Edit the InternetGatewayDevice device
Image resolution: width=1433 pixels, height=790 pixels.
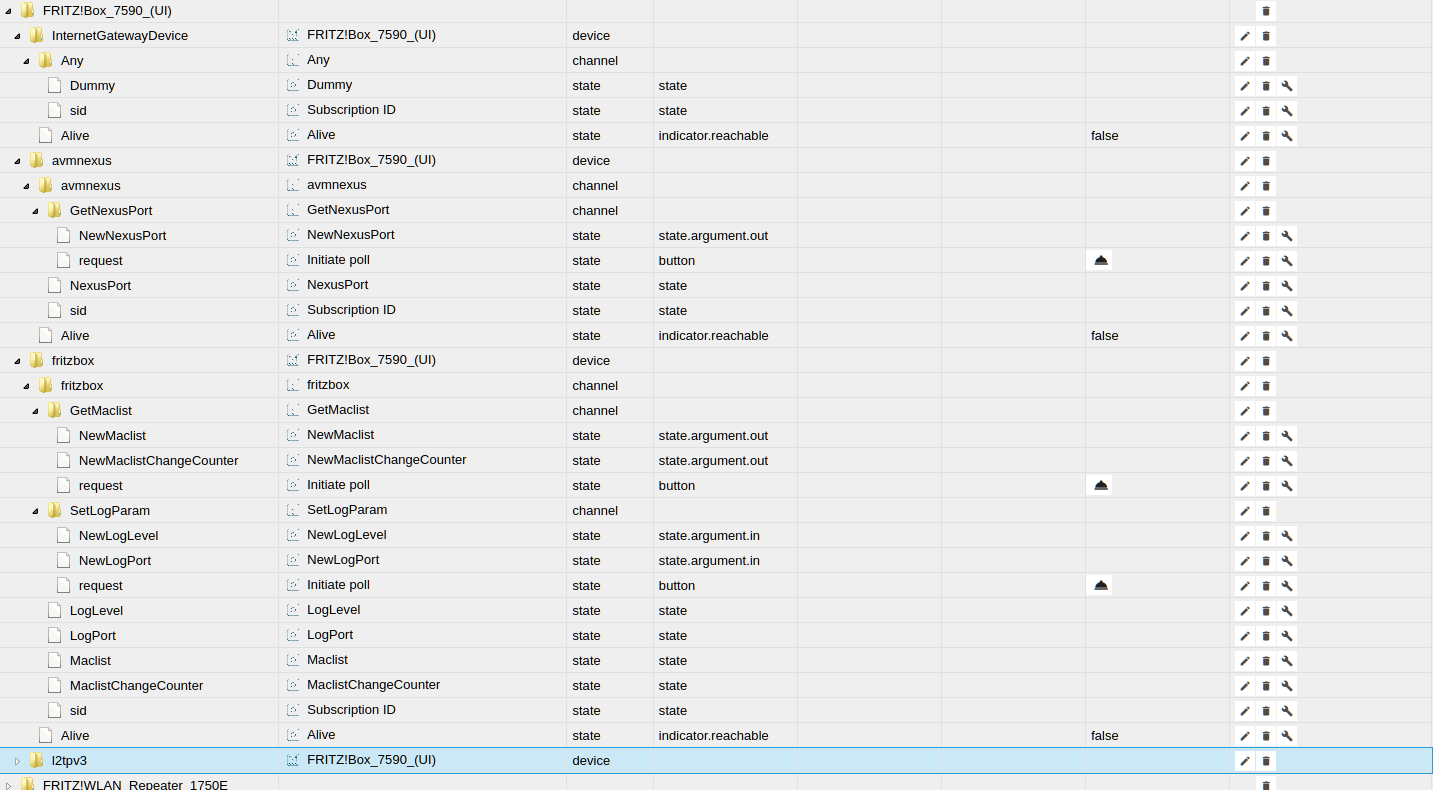[x=1245, y=36]
